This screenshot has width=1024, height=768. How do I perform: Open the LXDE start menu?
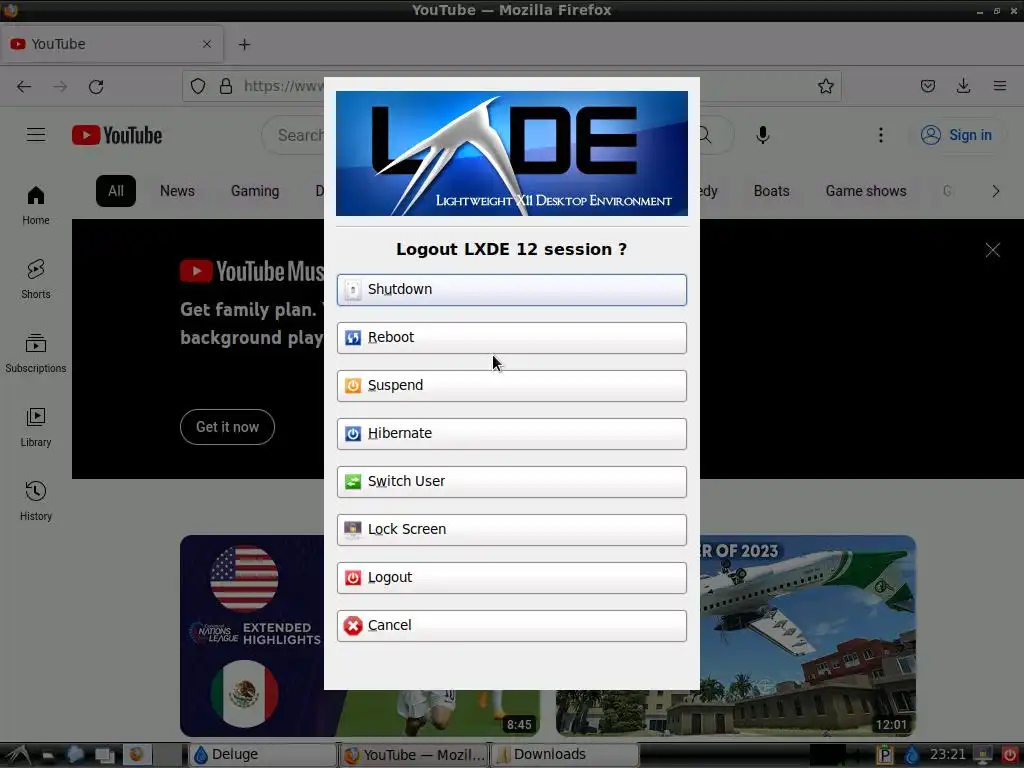[x=16, y=755]
